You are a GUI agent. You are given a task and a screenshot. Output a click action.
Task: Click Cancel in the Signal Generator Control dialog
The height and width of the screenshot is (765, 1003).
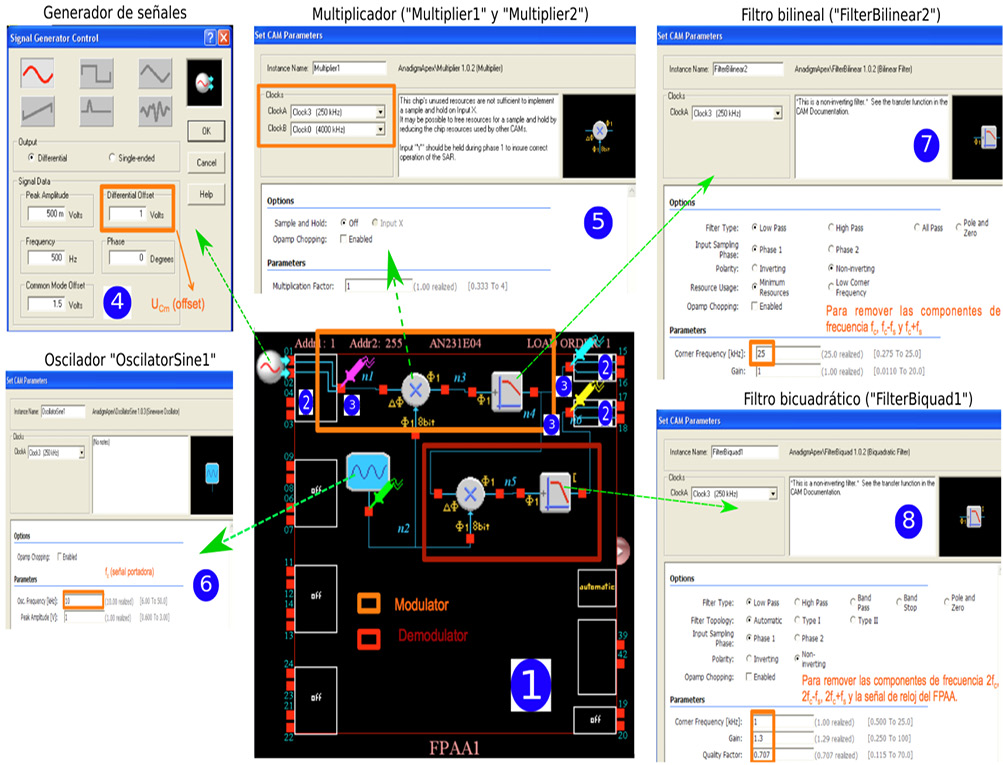click(205, 162)
